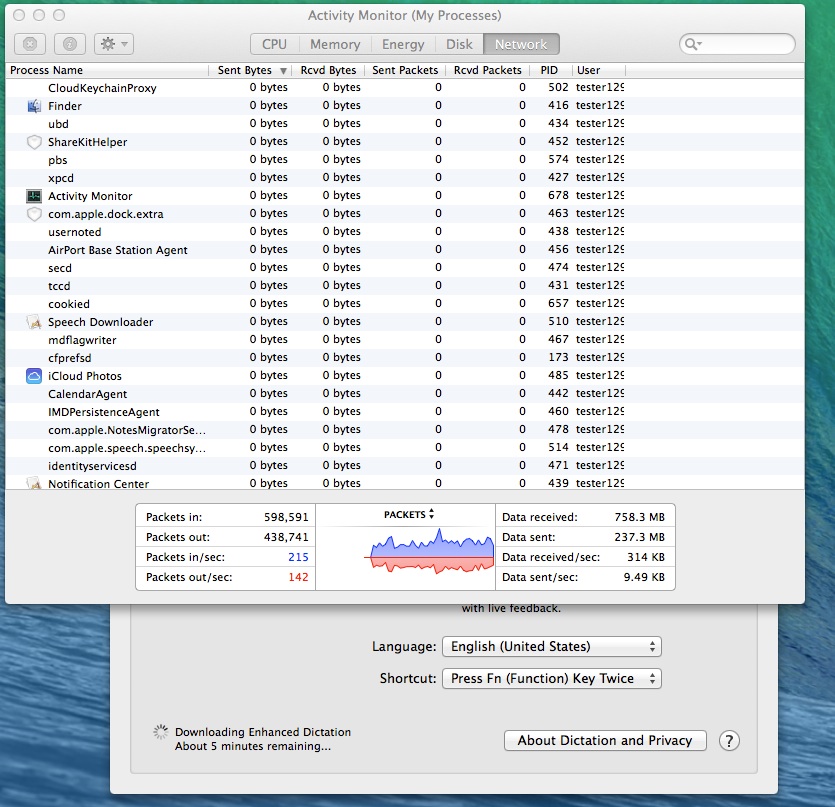Sort by Sent Packets column header
Viewport: 835px width, 807px height.
click(405, 70)
